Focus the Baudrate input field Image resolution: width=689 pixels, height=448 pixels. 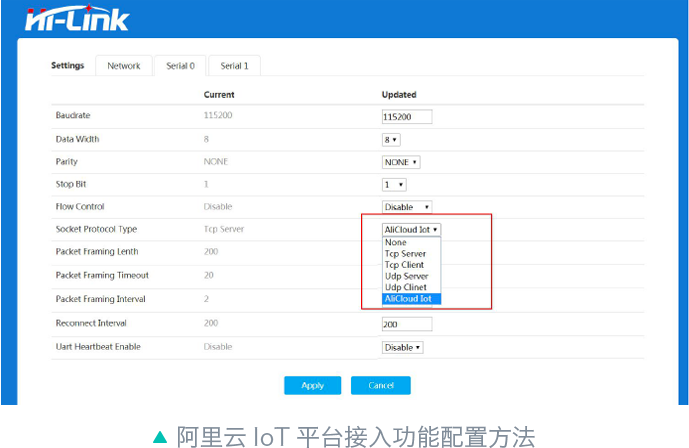coord(407,117)
